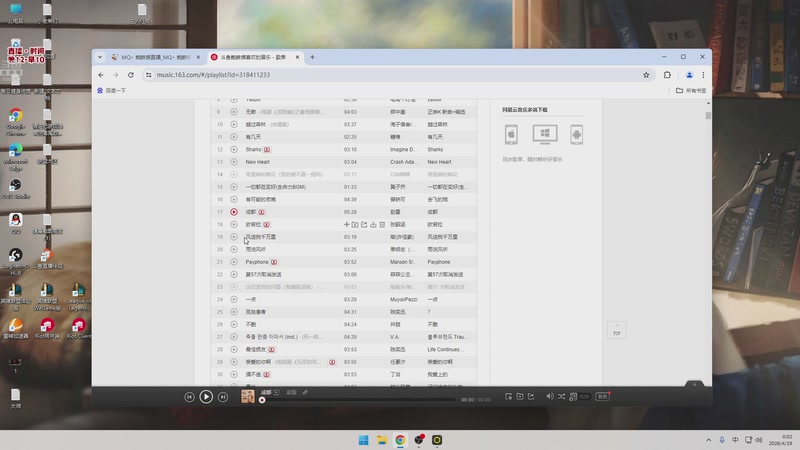Screen dimensions: 800x450
Task: Play row 24 by Muyoi/Pezzi
Action: coord(234,299)
